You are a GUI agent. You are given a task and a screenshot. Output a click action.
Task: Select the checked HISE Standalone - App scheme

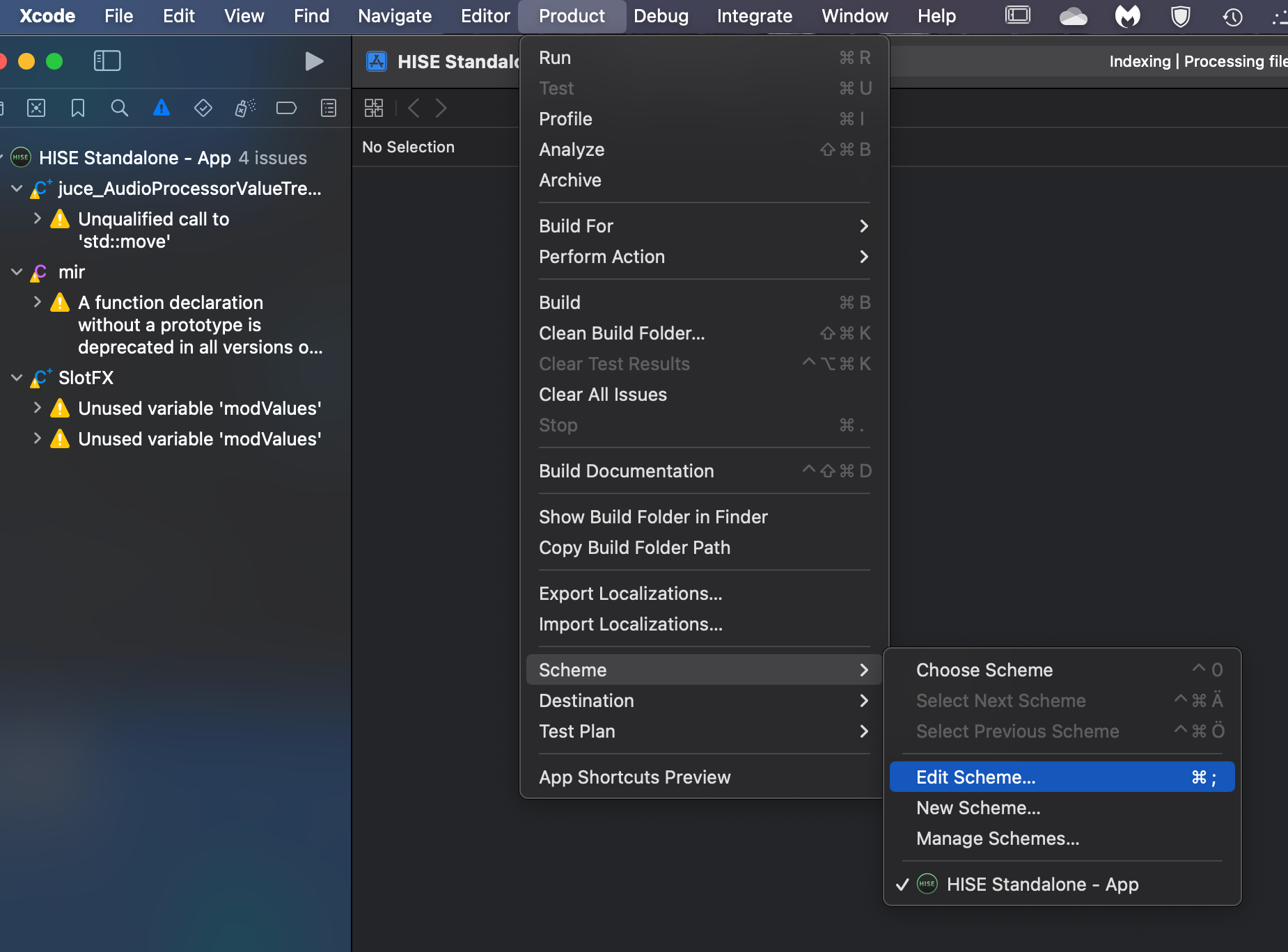(1062, 884)
